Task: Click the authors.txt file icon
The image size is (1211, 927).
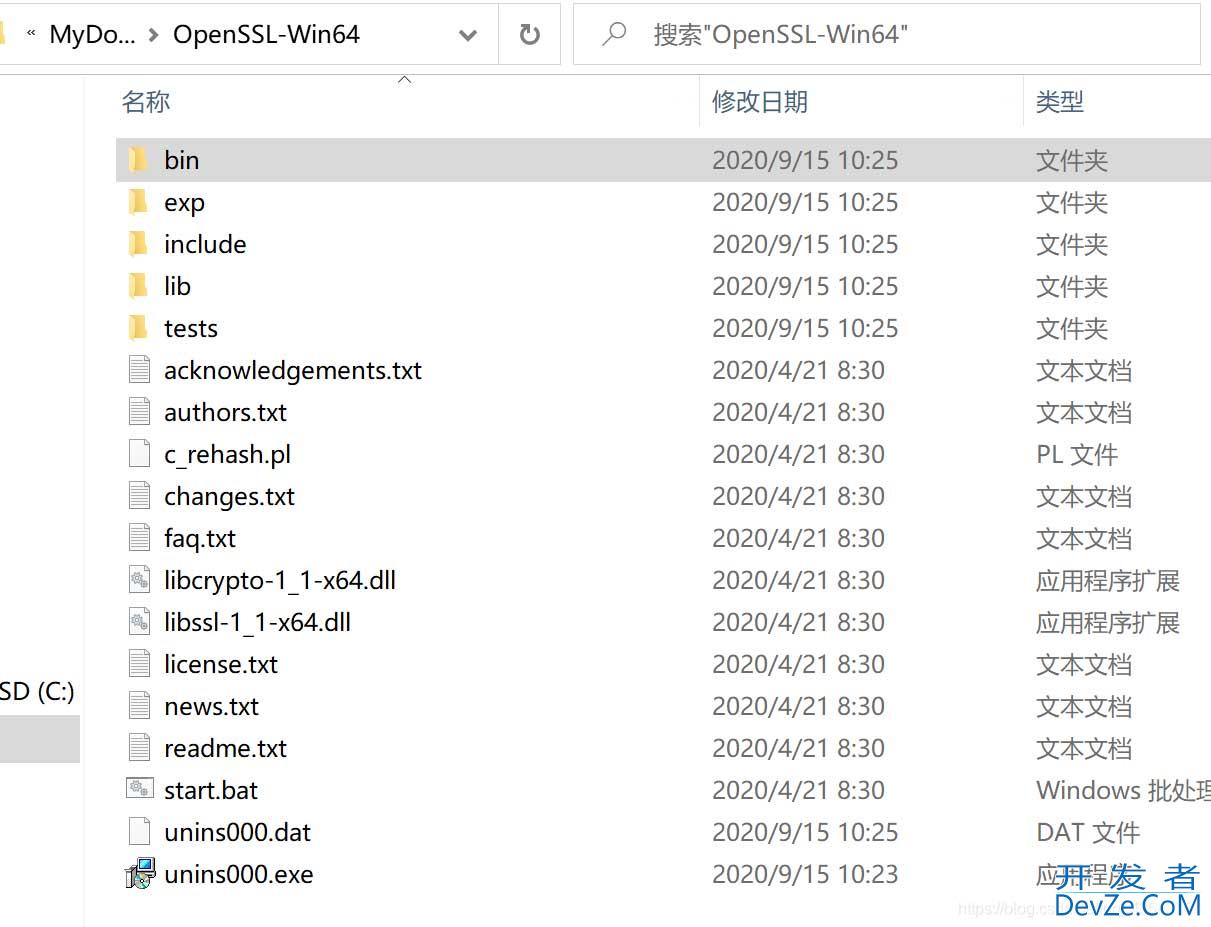Action: point(140,412)
